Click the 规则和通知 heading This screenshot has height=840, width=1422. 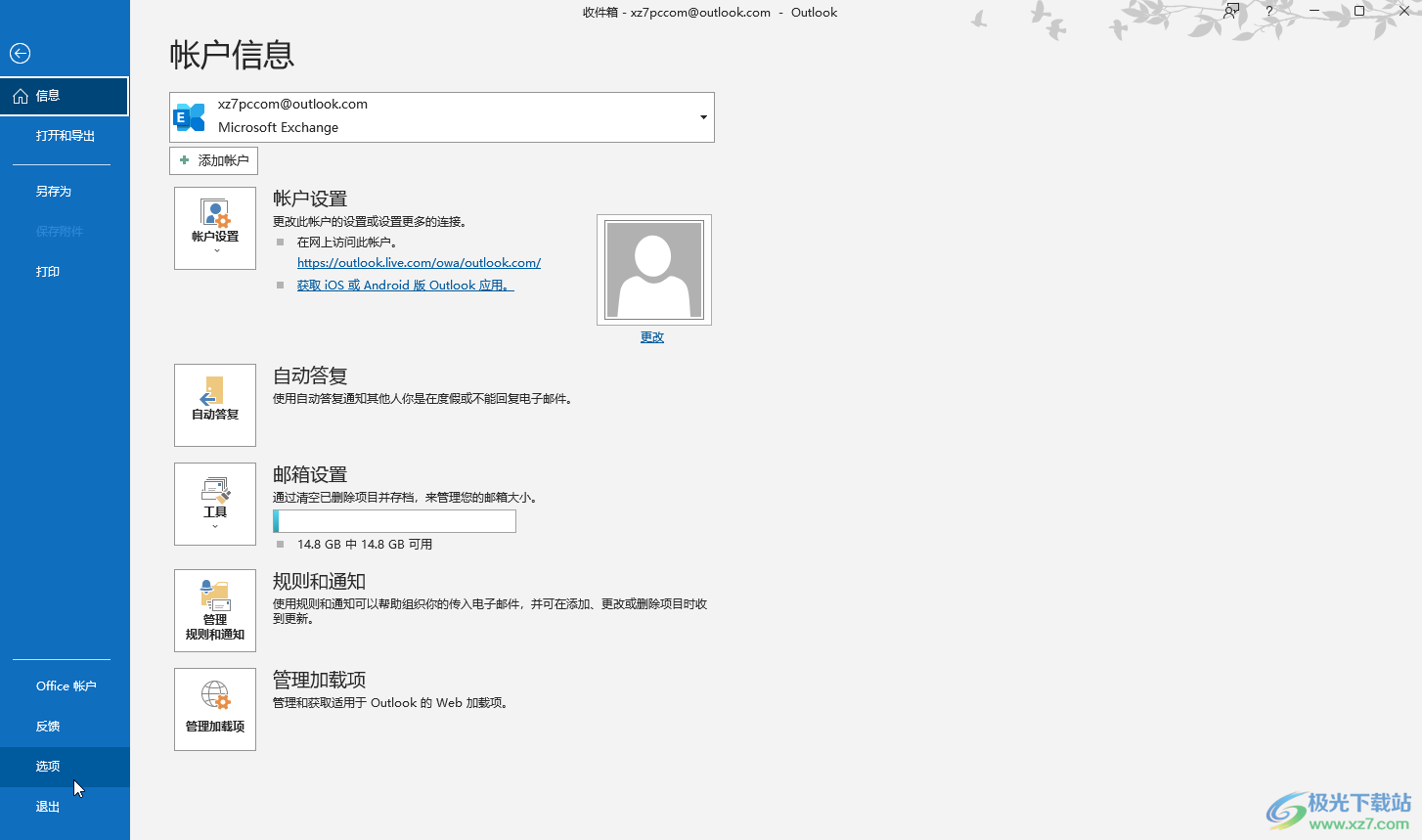(319, 581)
